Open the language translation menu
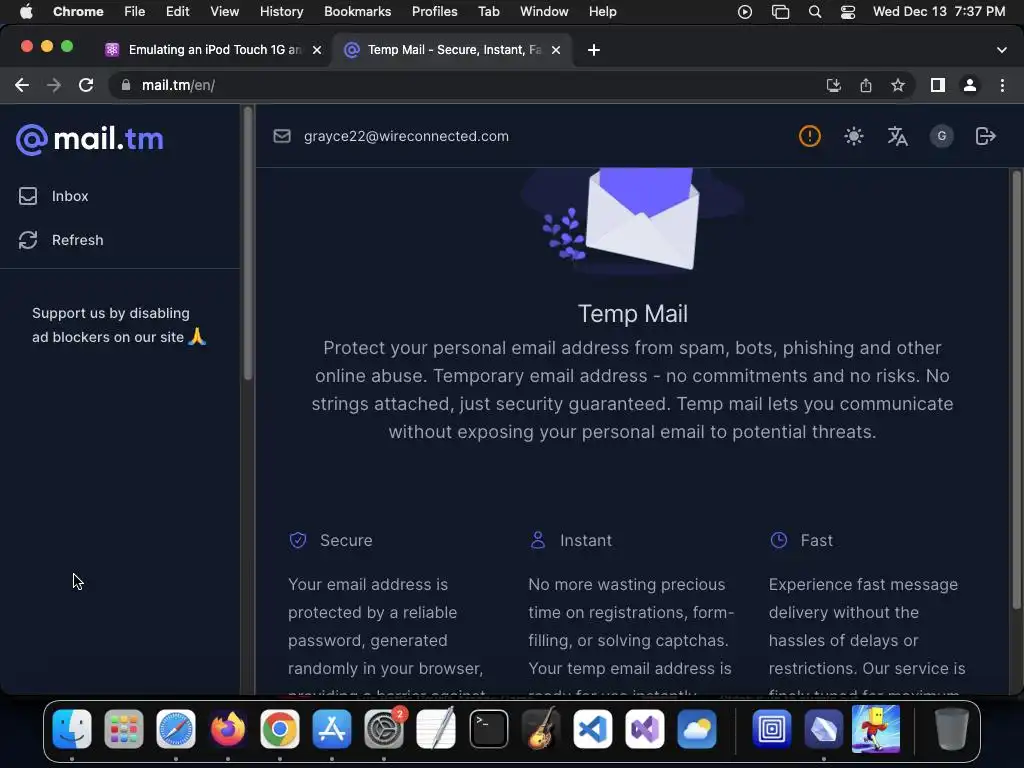Screen dimensions: 1024x768 897,136
